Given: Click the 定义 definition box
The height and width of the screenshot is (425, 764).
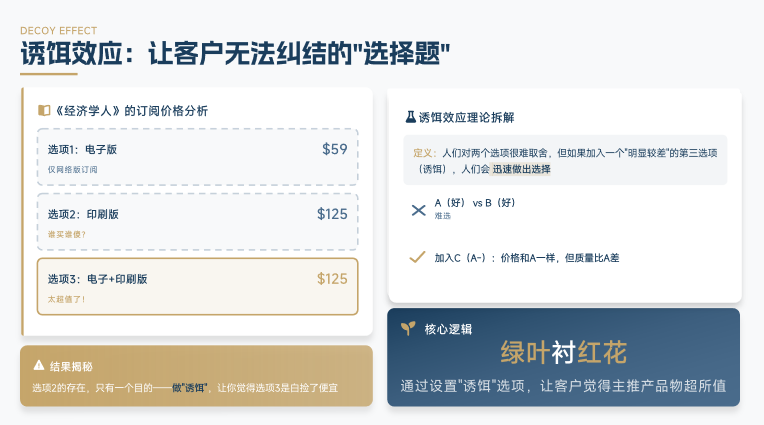Looking at the screenshot, I should click(x=565, y=161).
